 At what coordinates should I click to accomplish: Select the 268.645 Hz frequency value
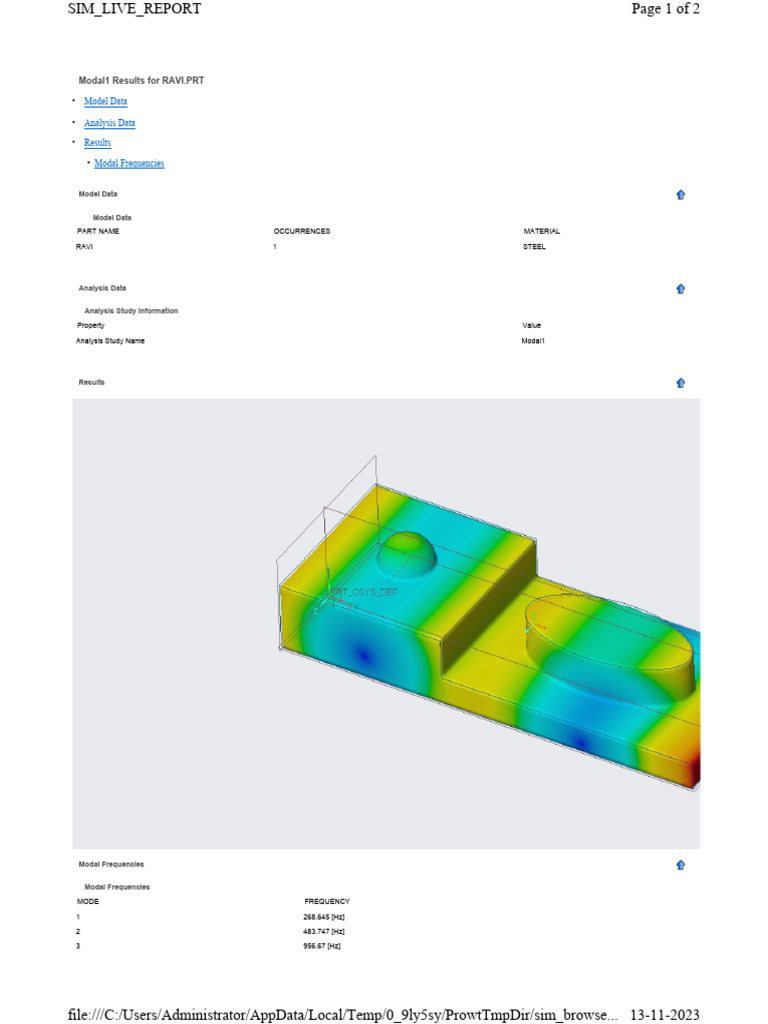click(324, 917)
